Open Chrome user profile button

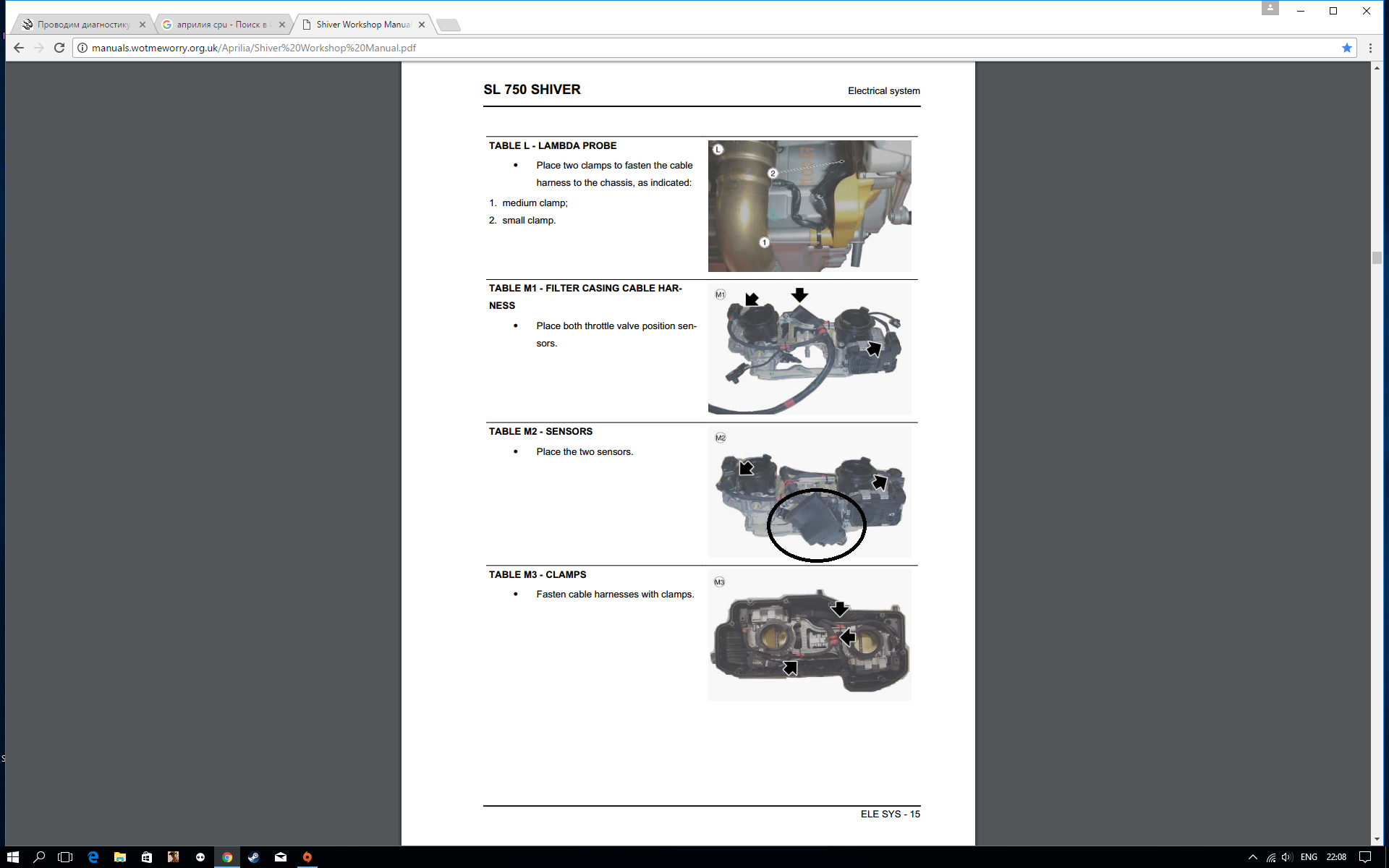tap(1270, 8)
